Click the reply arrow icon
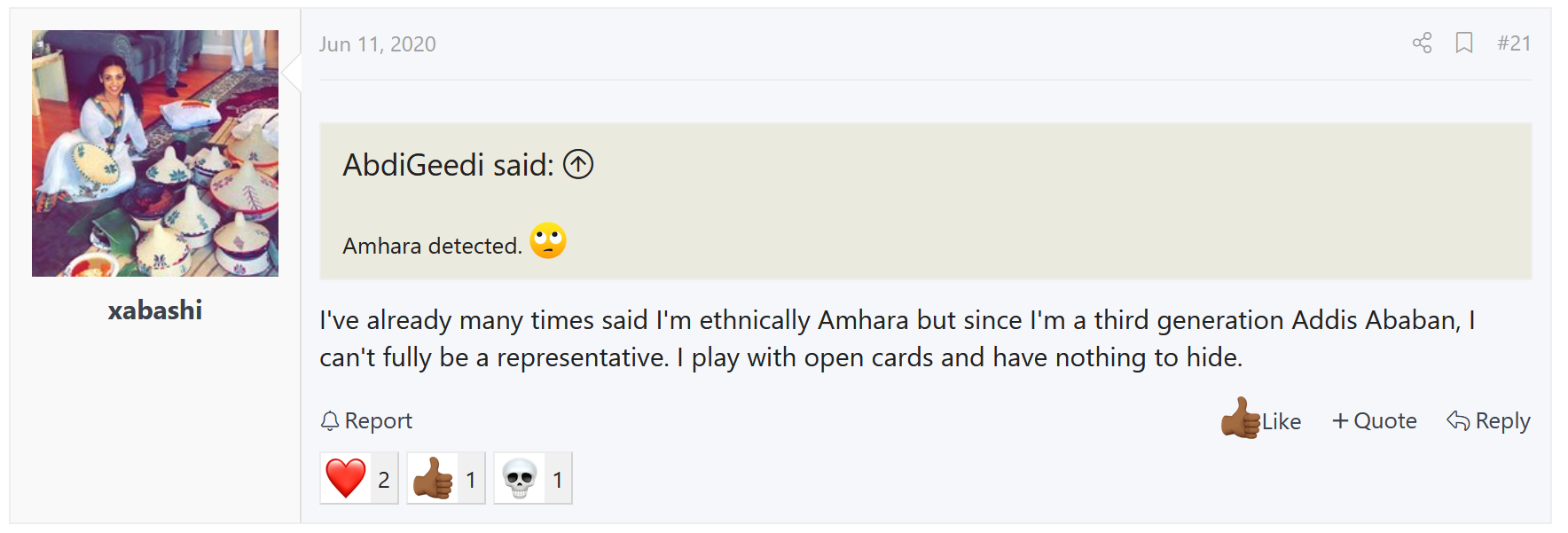The image size is (1568, 533). click(x=1458, y=420)
